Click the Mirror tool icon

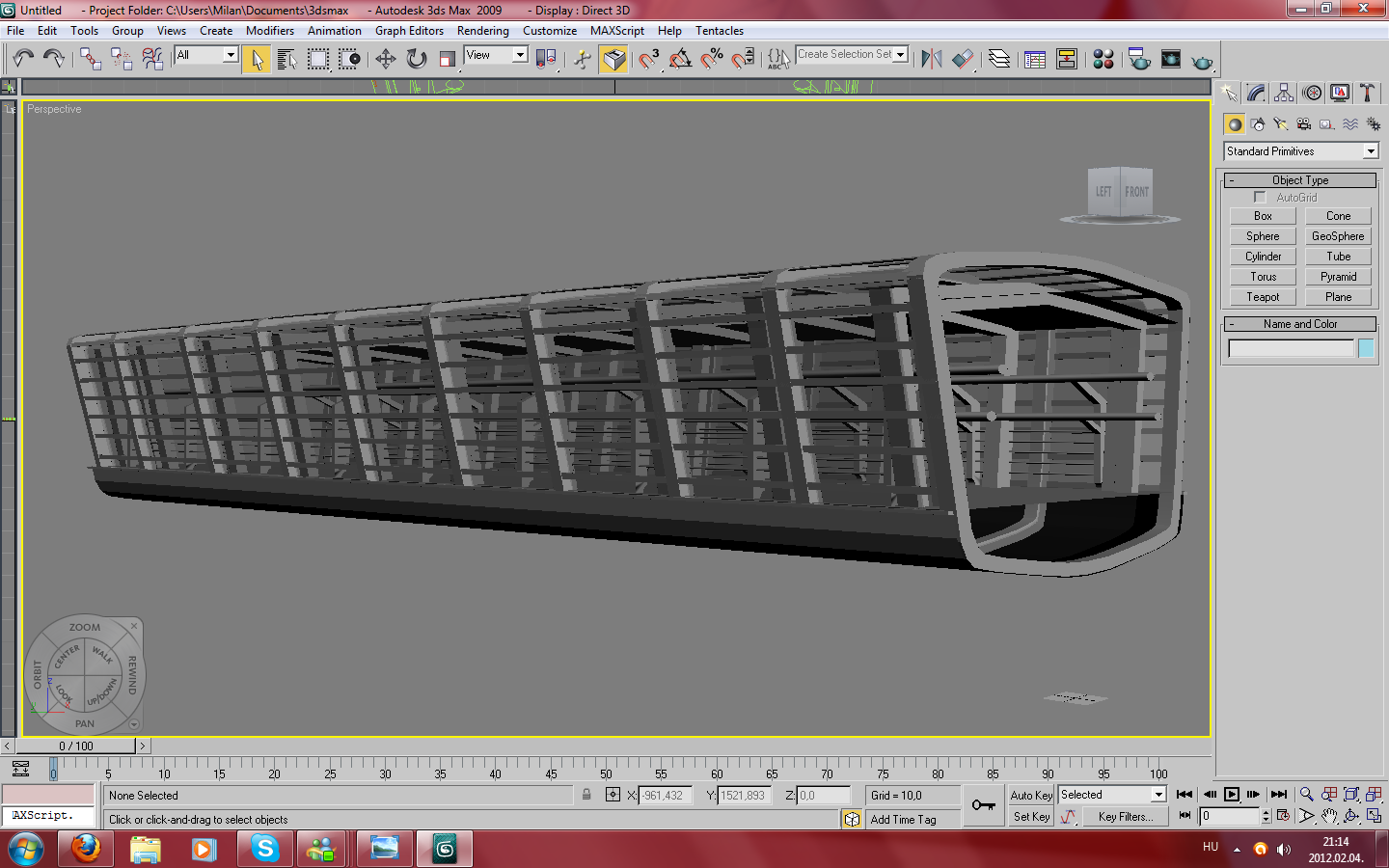click(x=931, y=59)
